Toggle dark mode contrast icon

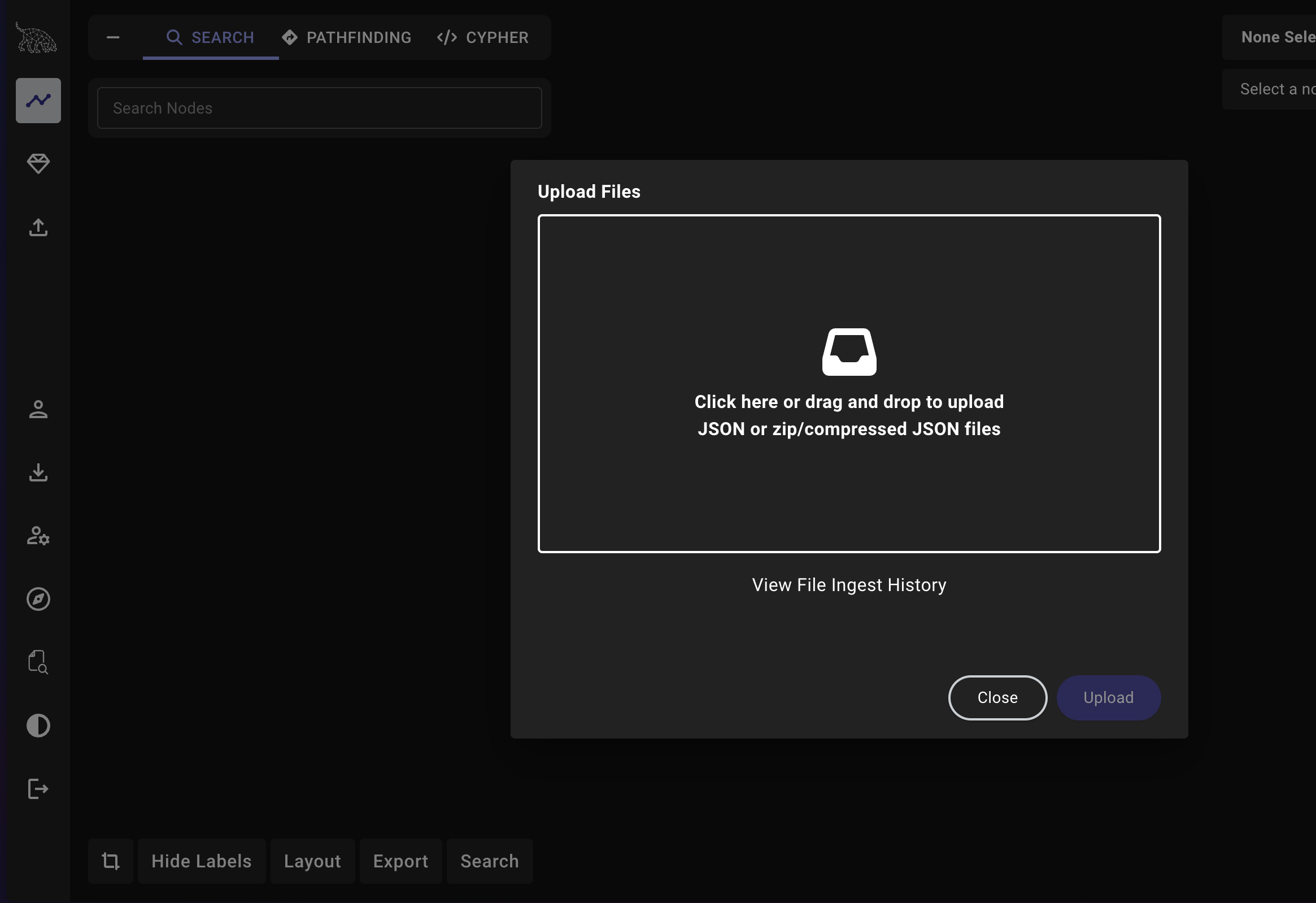(38, 726)
